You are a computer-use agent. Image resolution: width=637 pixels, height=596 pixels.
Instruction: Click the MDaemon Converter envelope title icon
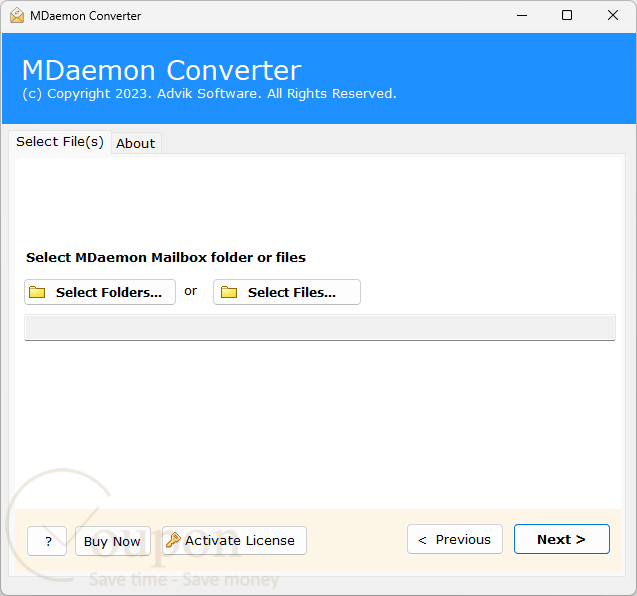[17, 15]
